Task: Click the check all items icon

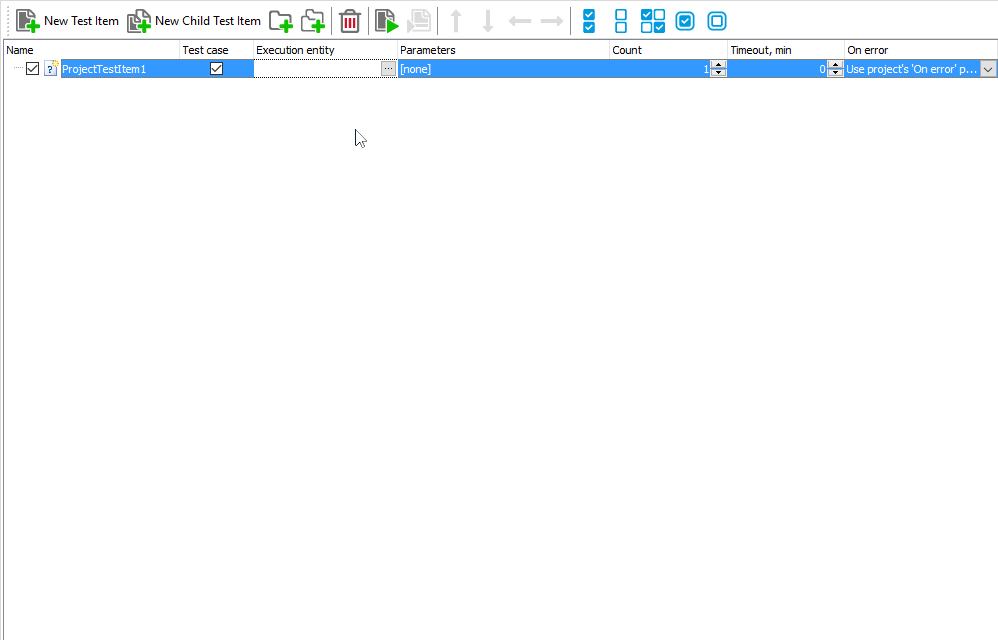Action: click(x=589, y=21)
